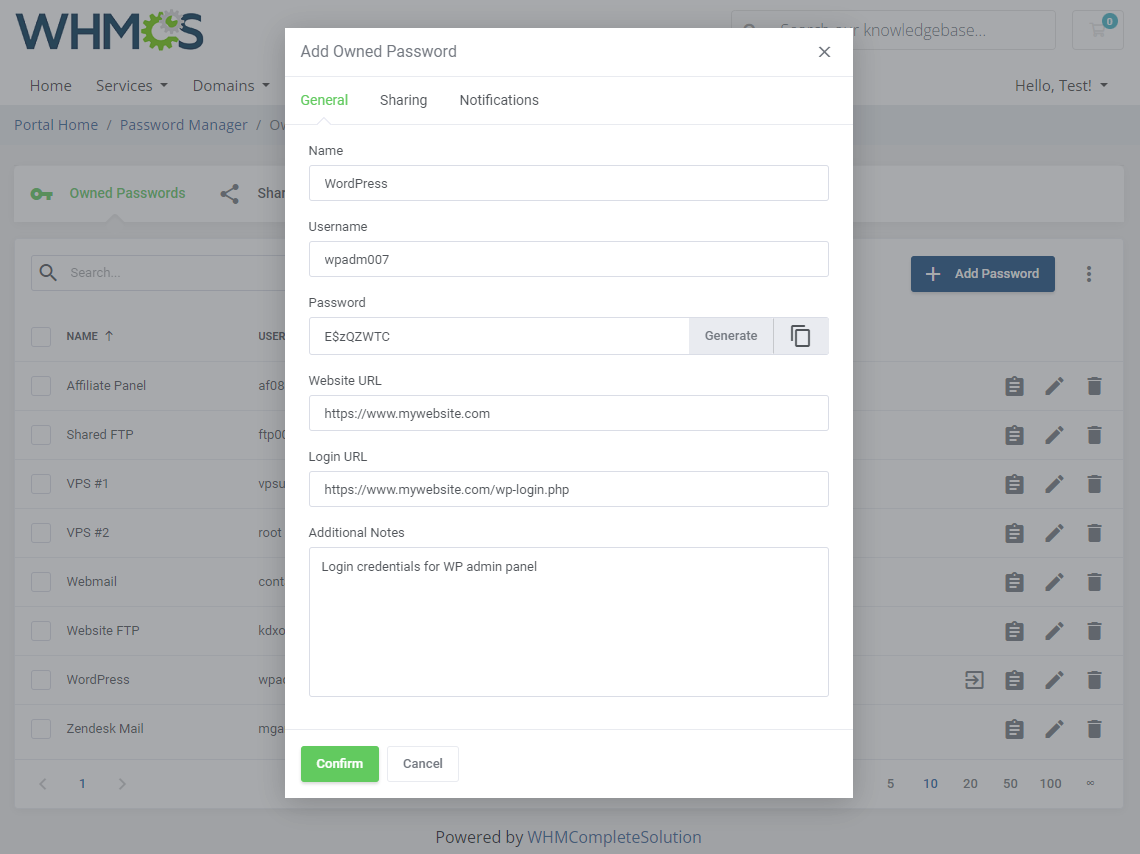The width and height of the screenshot is (1140, 854).
Task: Open the three-dot more options menu
Action: tap(1088, 274)
